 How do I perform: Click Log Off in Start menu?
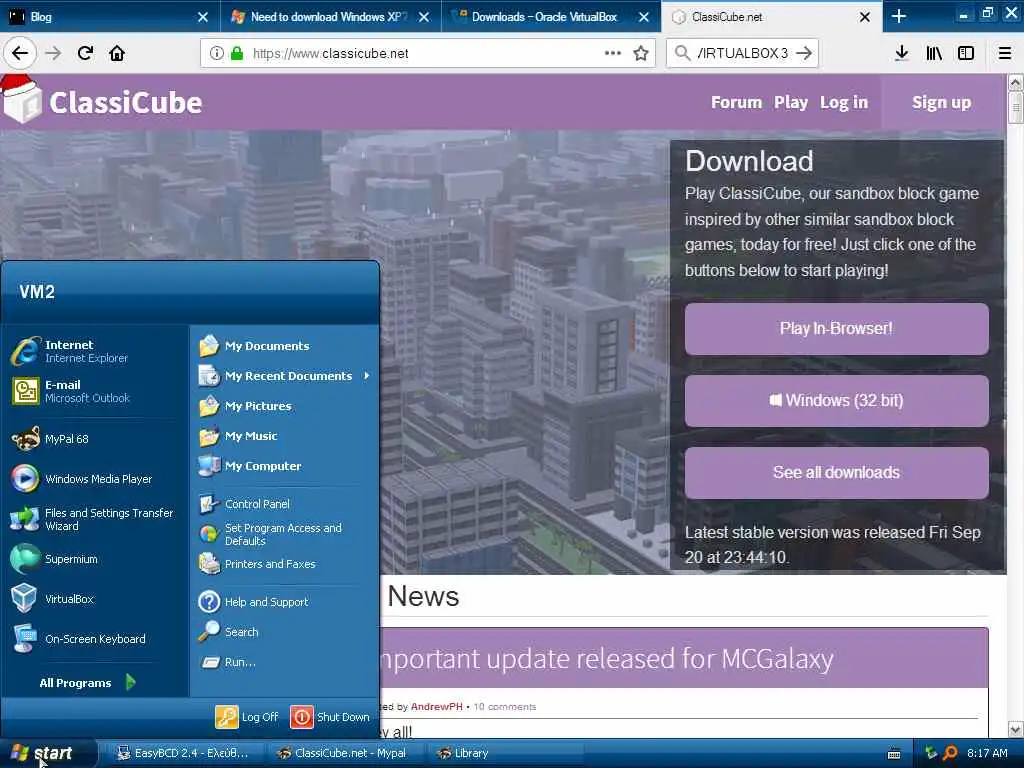[248, 716]
